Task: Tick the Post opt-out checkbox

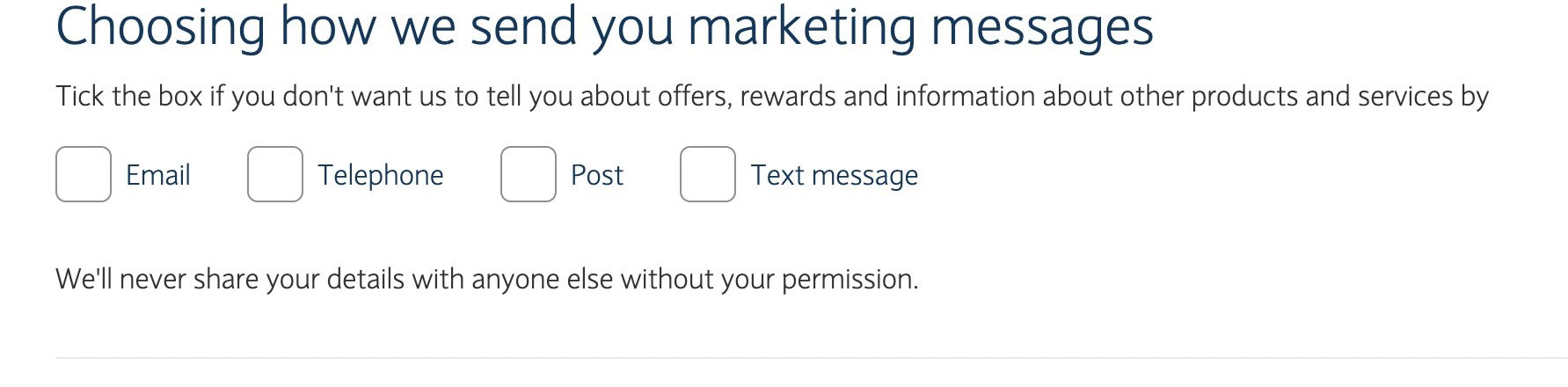Action: 529,174
